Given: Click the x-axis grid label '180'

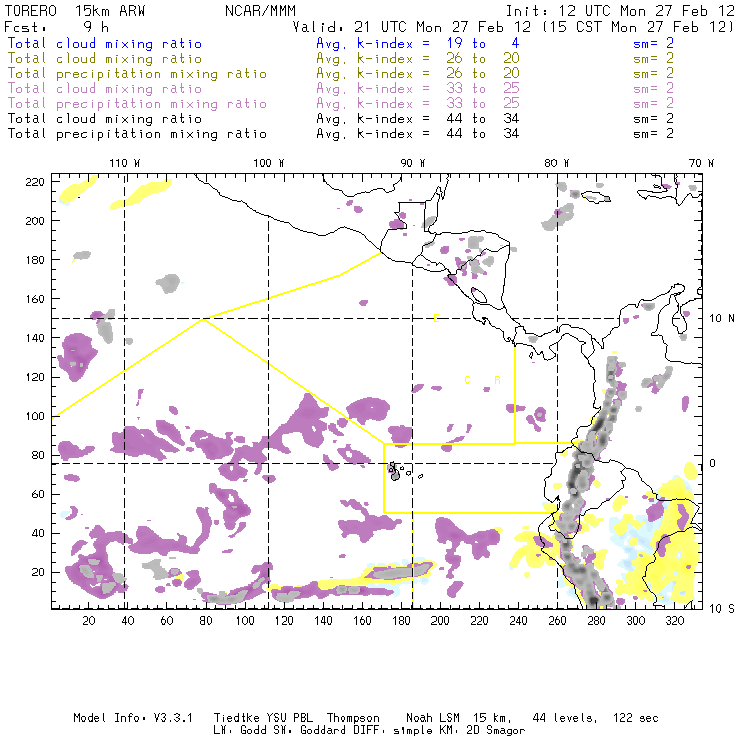Looking at the screenshot, I should (401, 621).
